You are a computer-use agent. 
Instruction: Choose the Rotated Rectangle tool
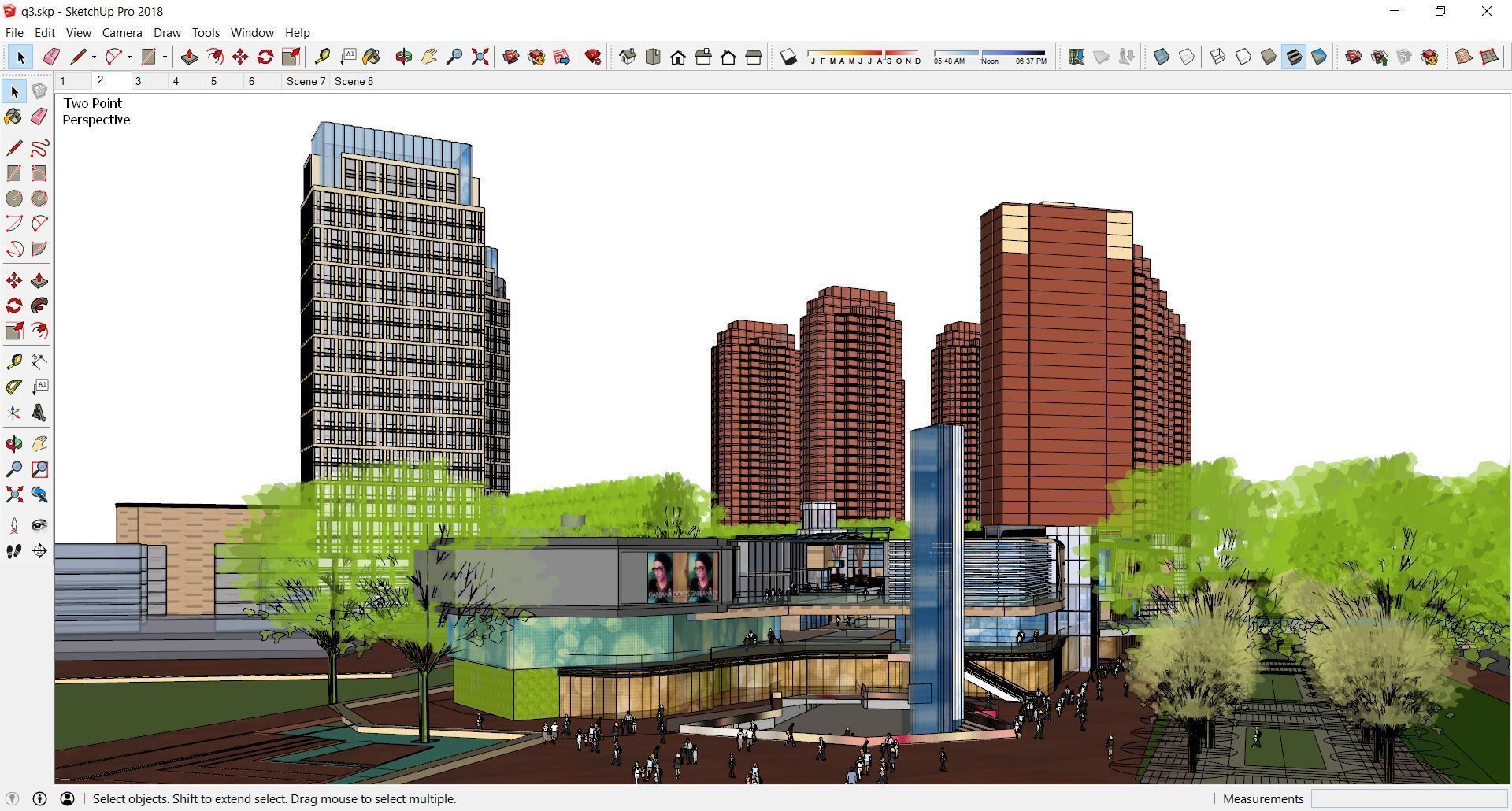pyautogui.click(x=39, y=173)
